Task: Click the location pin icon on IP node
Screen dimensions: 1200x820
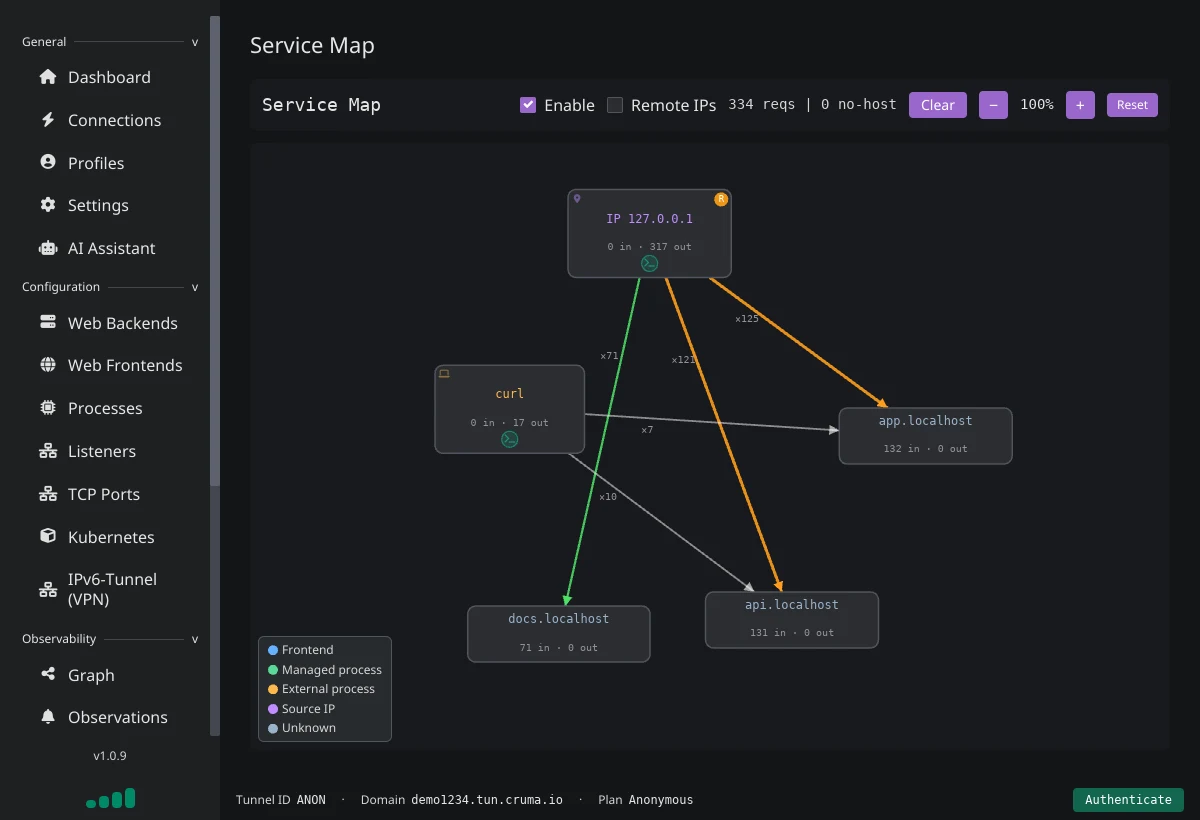Action: [577, 199]
